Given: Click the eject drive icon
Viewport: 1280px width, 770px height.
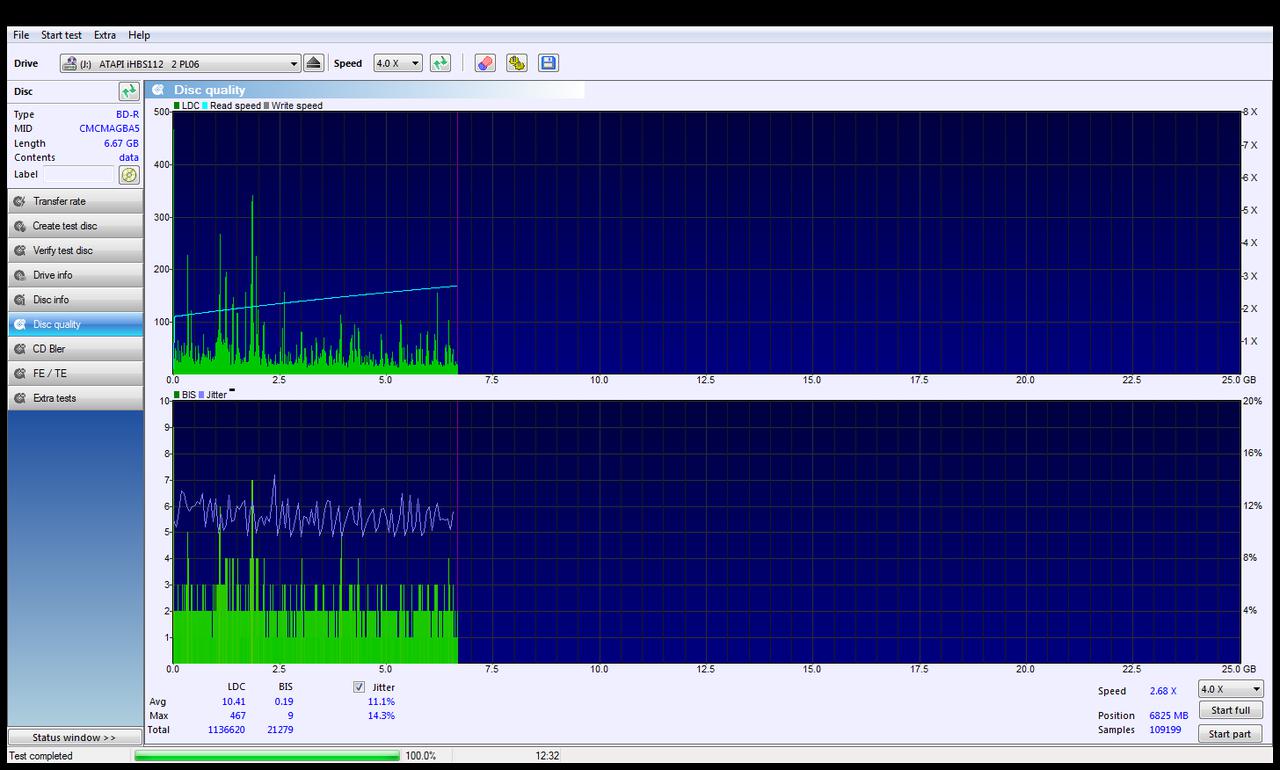Looking at the screenshot, I should click(313, 63).
